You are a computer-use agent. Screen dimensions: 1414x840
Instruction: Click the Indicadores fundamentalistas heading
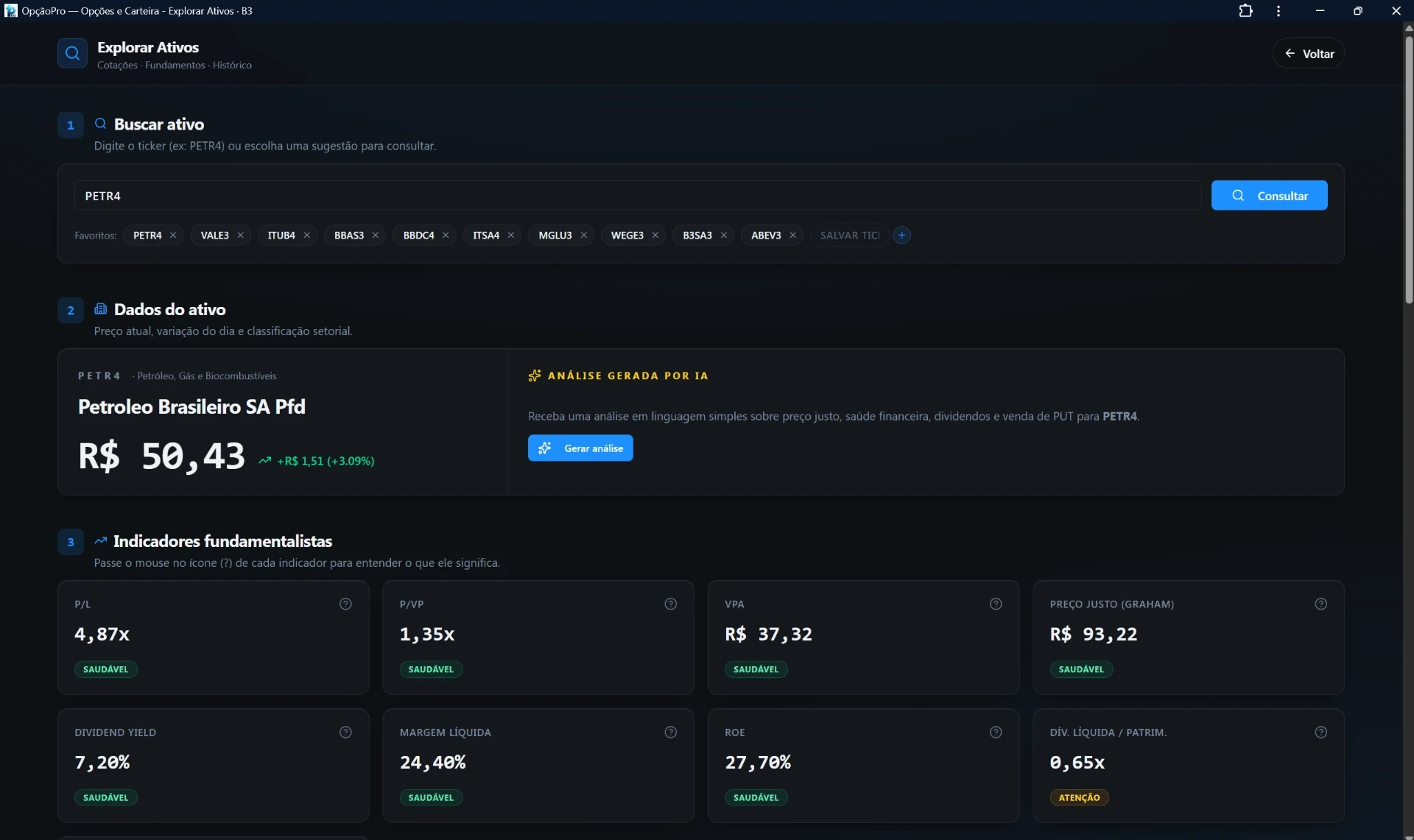coord(222,542)
